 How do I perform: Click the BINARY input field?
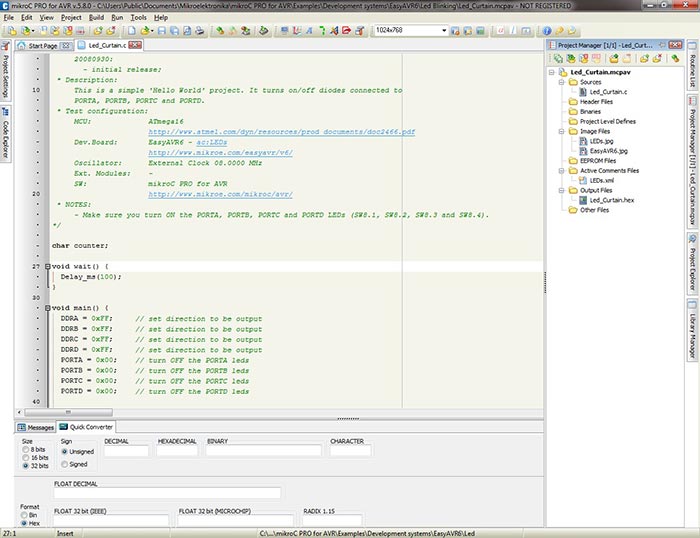[263, 451]
